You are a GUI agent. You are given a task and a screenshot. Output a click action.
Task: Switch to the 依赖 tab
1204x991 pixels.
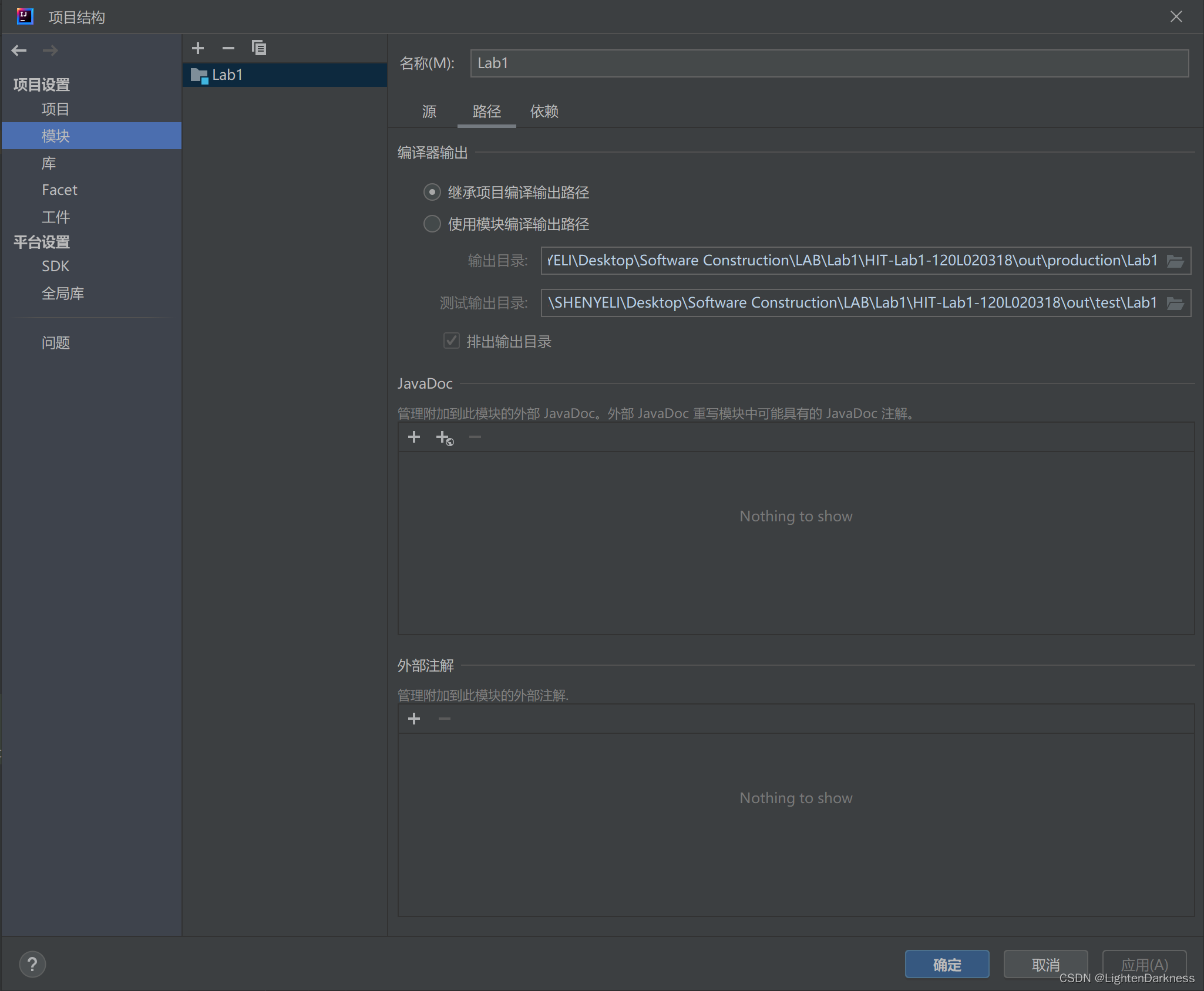click(x=544, y=112)
